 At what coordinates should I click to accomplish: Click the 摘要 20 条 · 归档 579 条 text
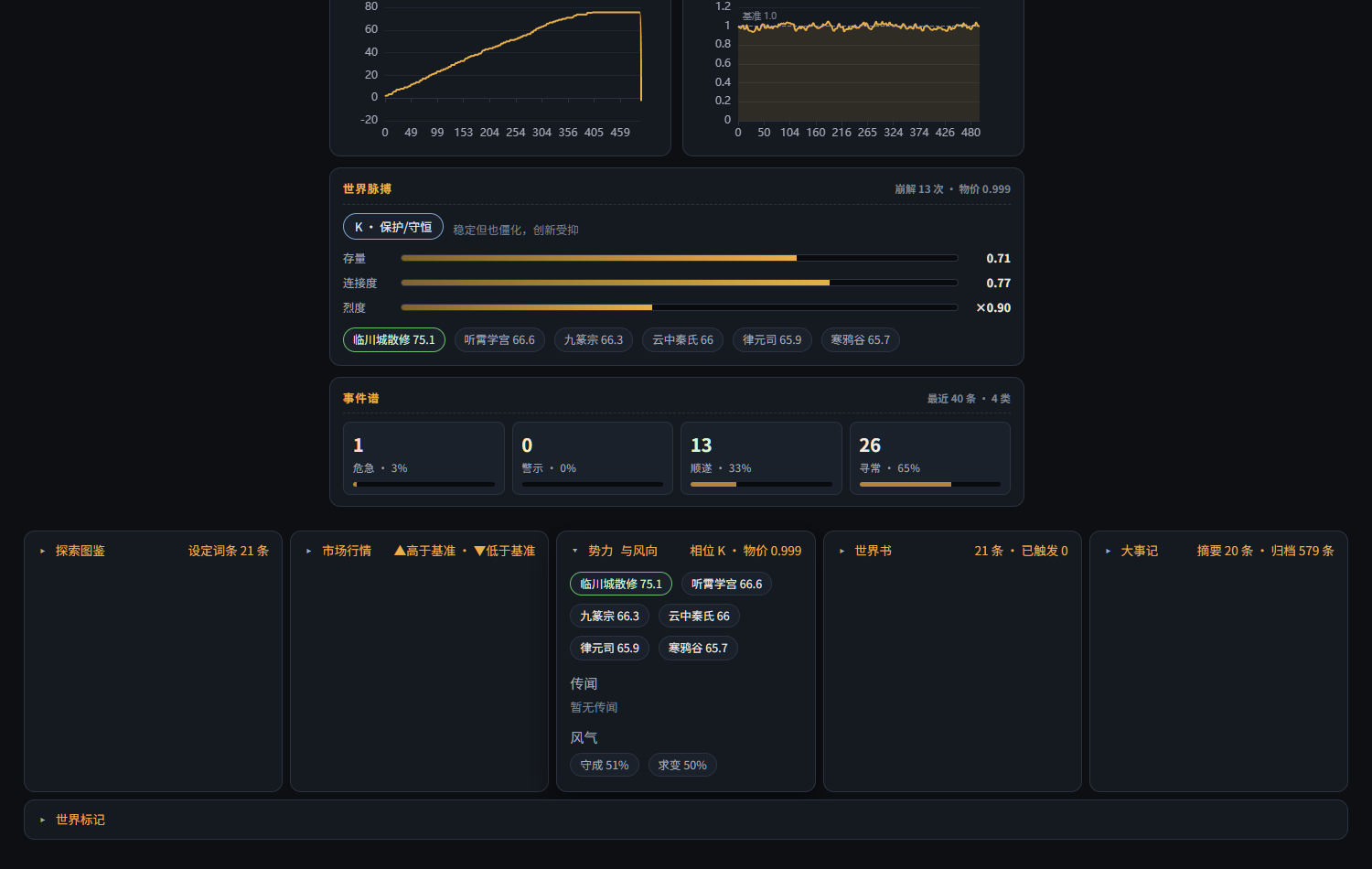[1266, 551]
